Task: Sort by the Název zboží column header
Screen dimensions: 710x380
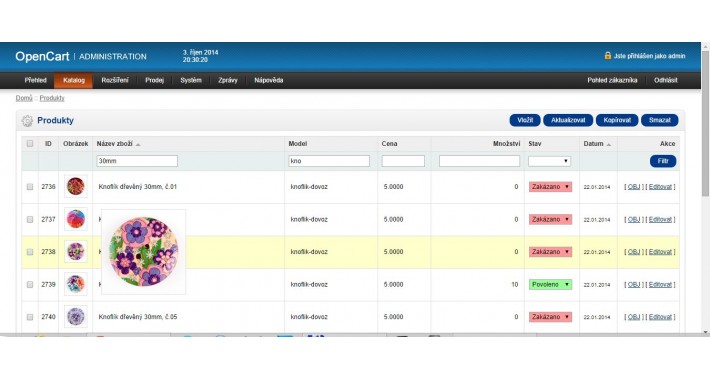Action: (115, 144)
